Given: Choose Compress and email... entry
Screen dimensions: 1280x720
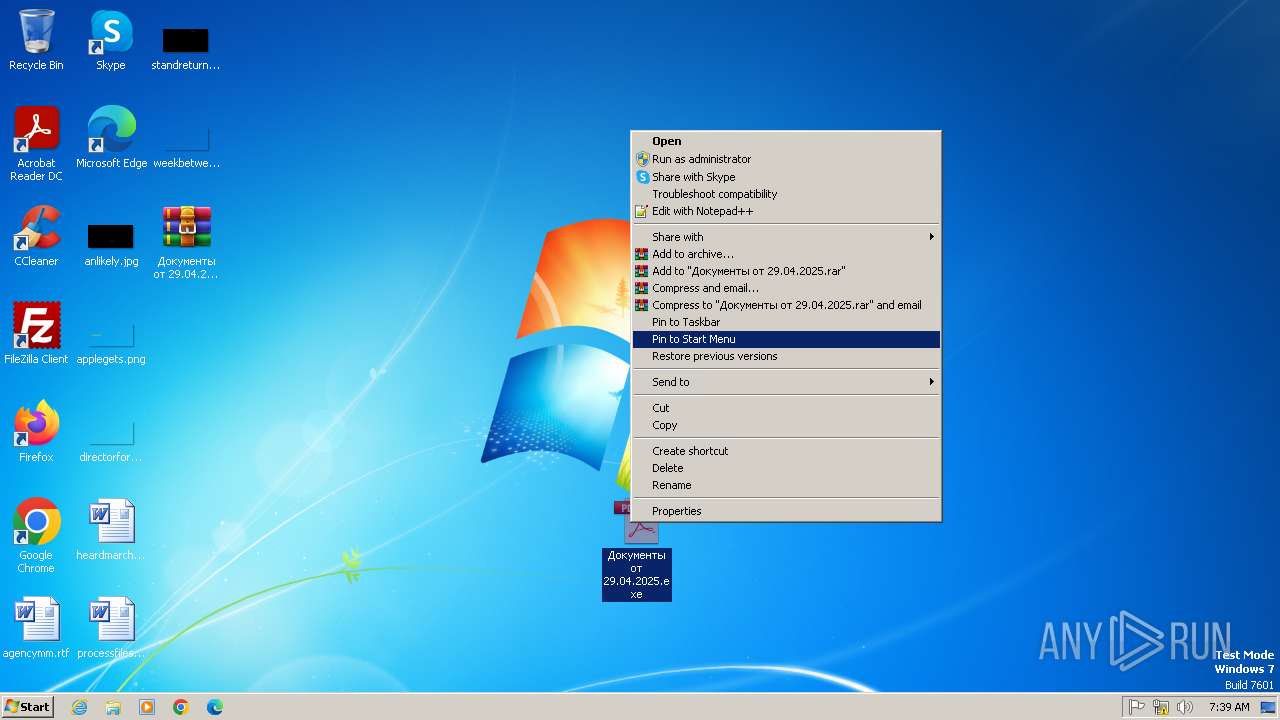Looking at the screenshot, I should [786, 288].
